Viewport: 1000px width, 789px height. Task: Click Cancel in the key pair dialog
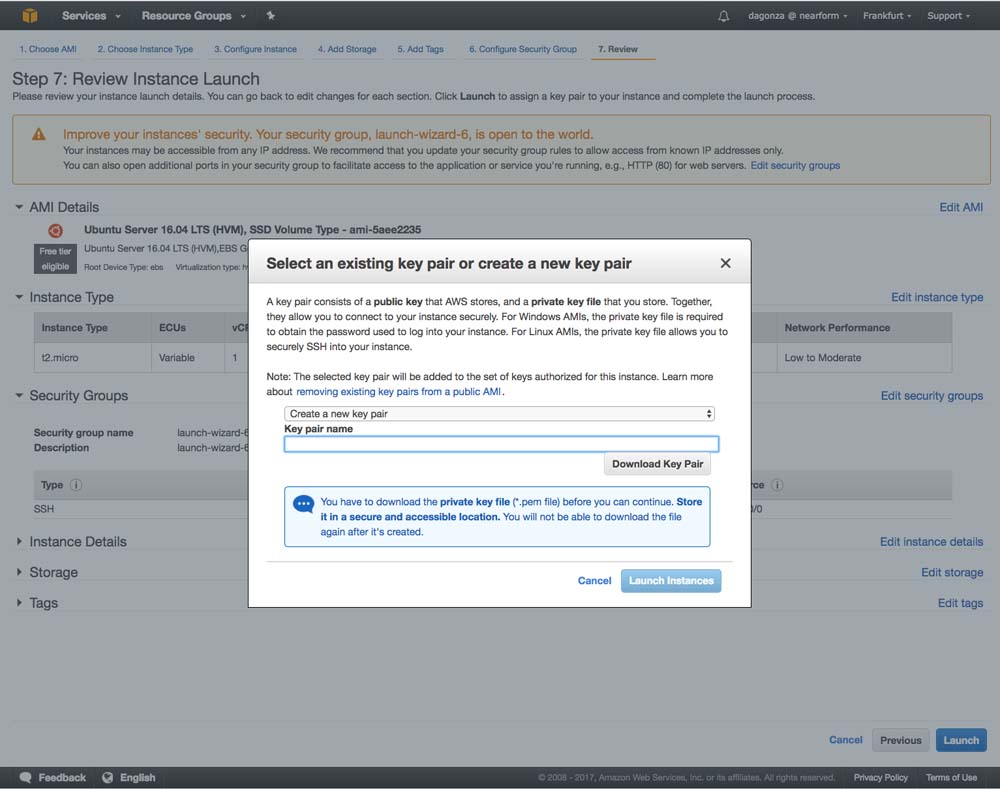pyautogui.click(x=594, y=580)
